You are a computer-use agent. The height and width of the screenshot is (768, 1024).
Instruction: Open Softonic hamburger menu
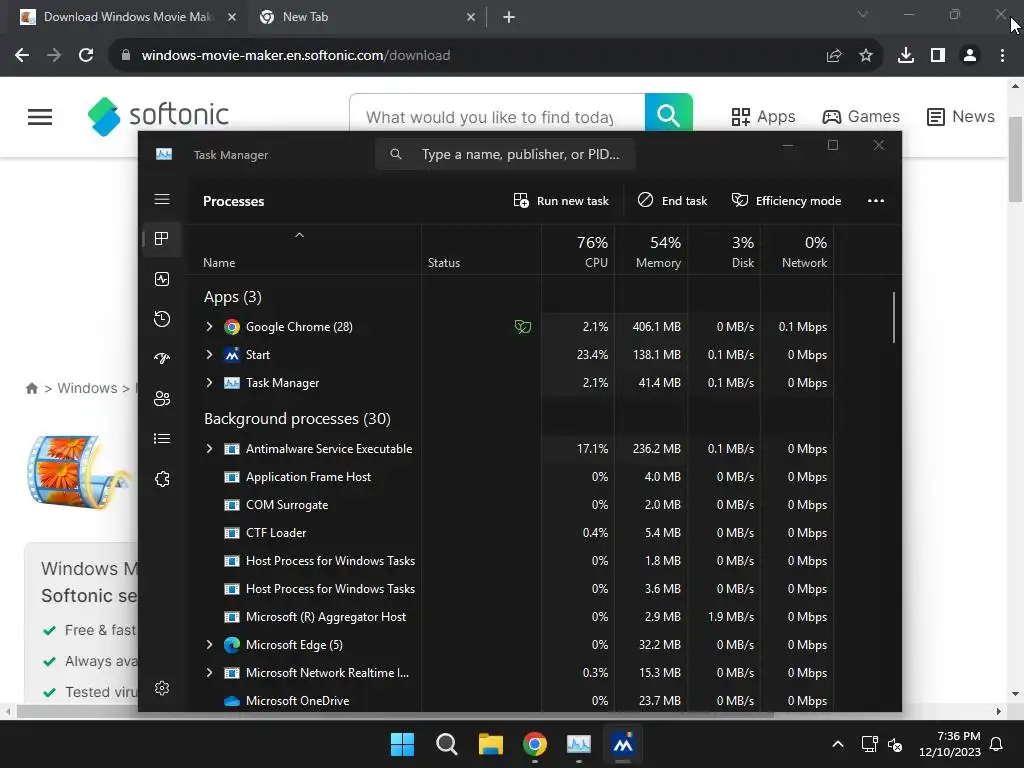pyautogui.click(x=40, y=117)
